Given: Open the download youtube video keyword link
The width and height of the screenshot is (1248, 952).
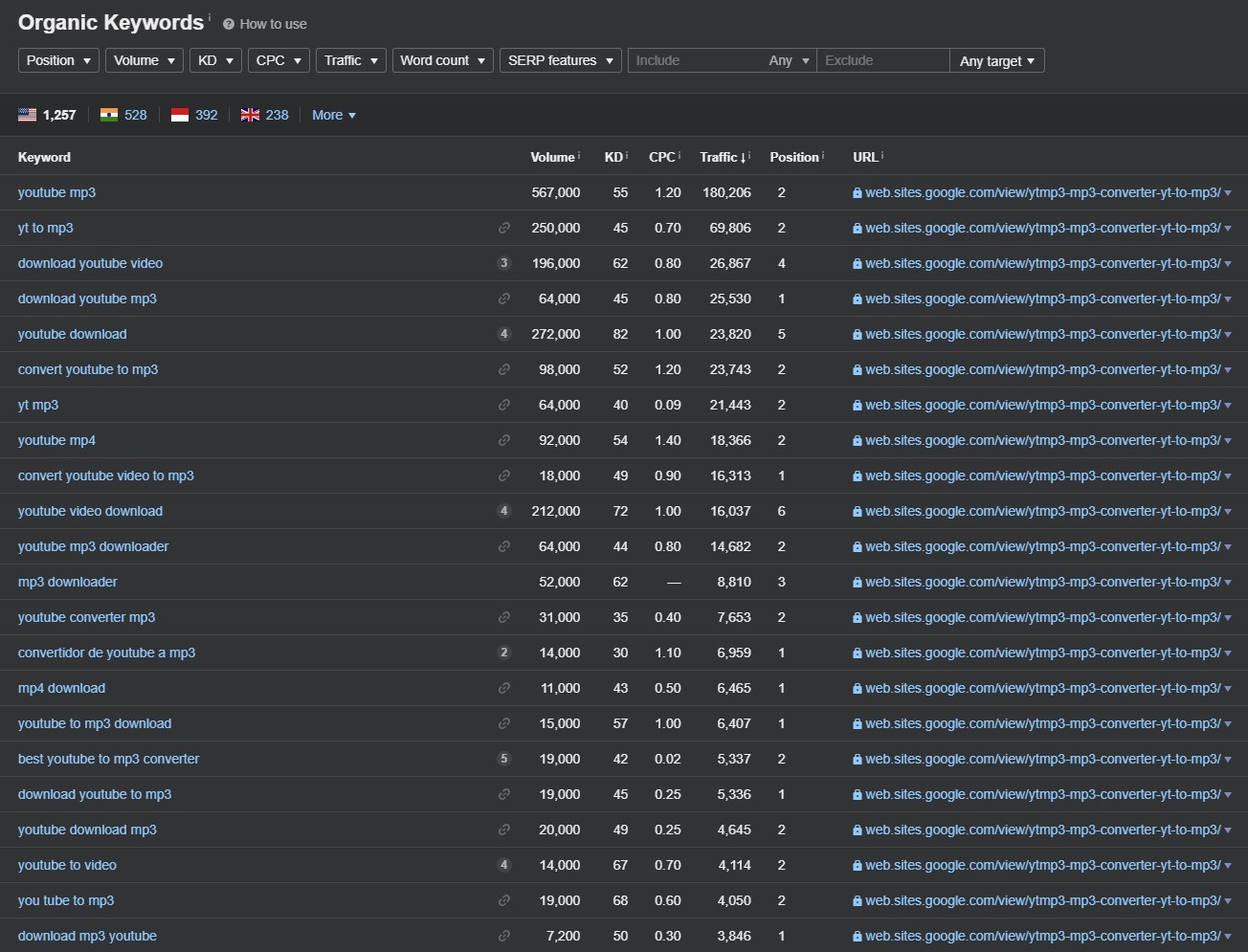Looking at the screenshot, I should pos(90,263).
